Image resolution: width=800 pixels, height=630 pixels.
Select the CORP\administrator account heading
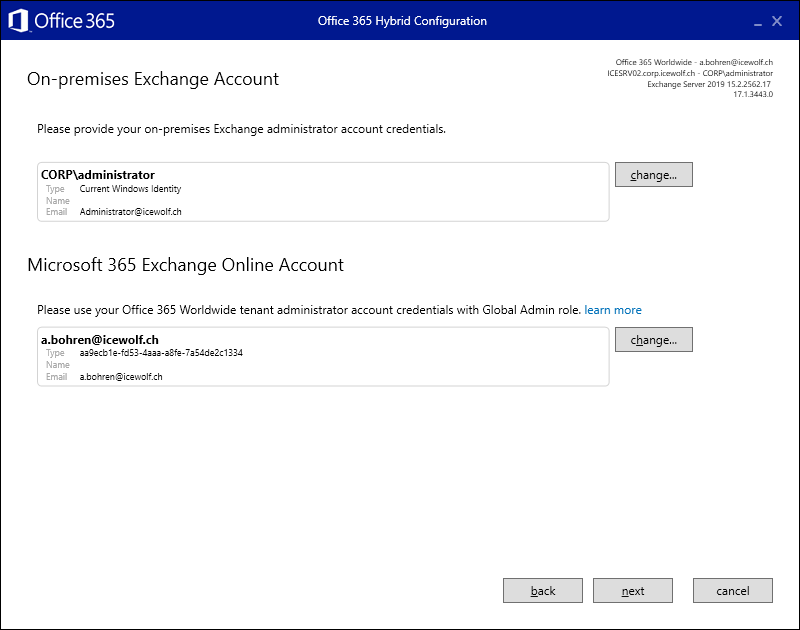click(98, 175)
